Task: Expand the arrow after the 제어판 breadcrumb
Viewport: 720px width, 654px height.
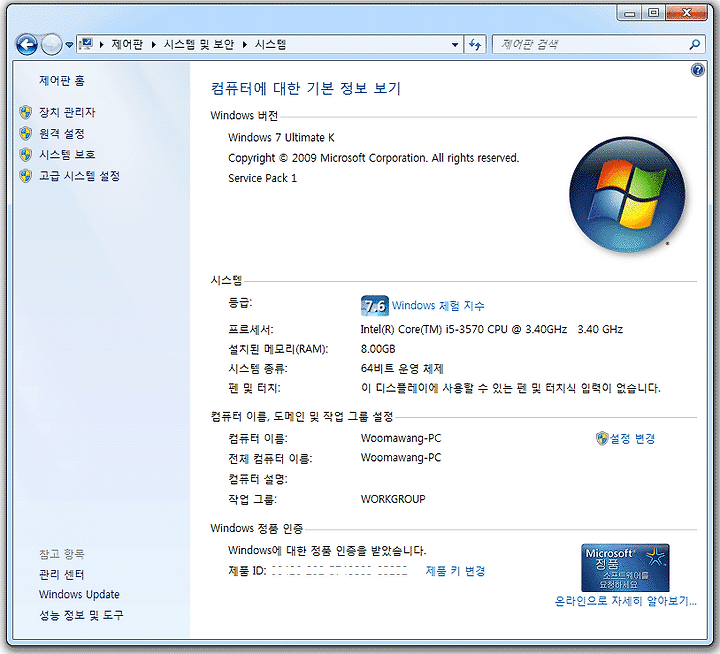Action: pyautogui.click(x=153, y=45)
